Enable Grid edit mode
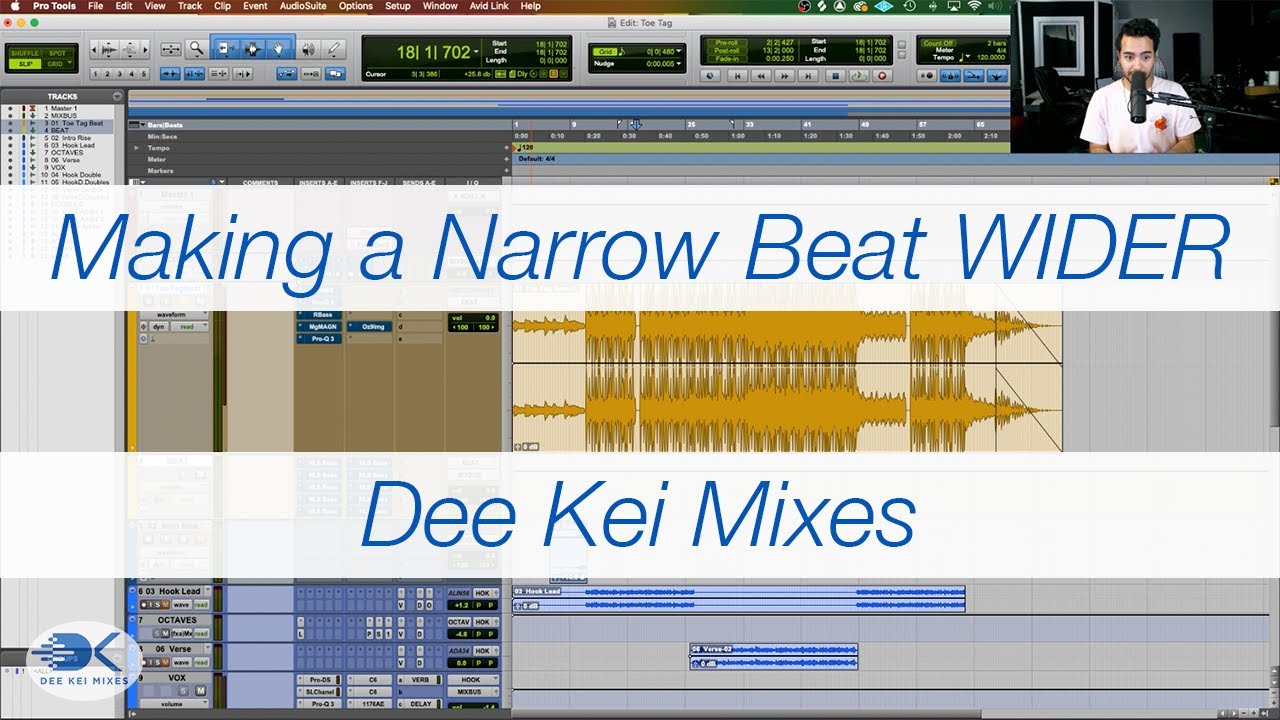Screen dimensions: 1280x720 tap(56, 63)
